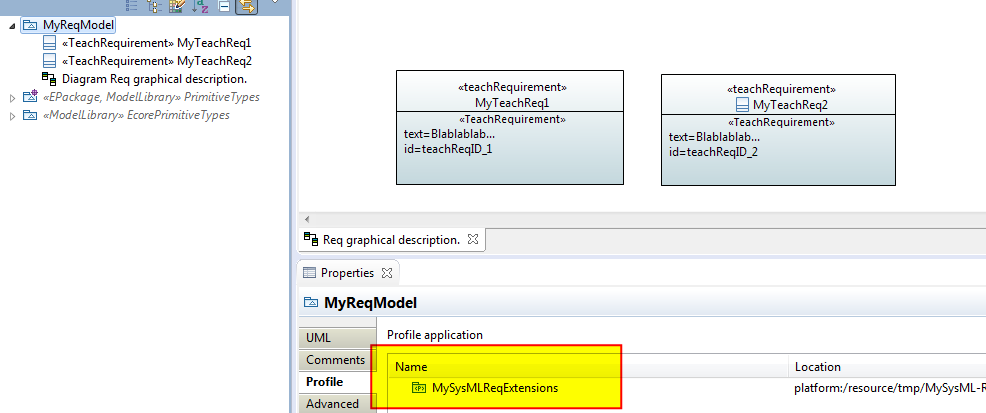Click the MyReqModel package icon in tree
The height and width of the screenshot is (413, 986).
pos(30,25)
